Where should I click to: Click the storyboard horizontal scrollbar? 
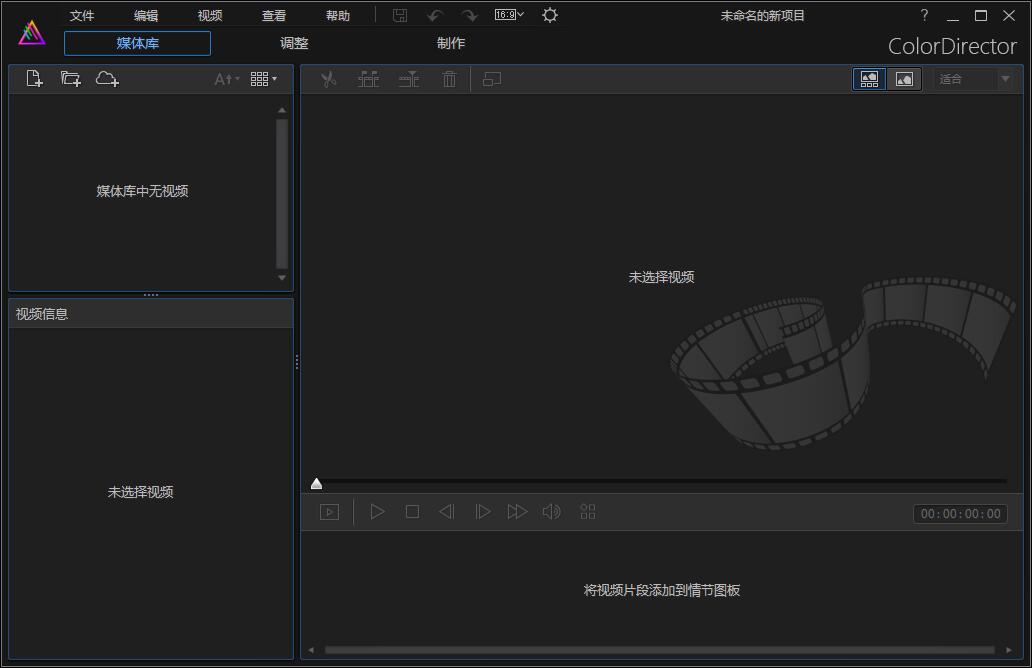pyautogui.click(x=659, y=650)
